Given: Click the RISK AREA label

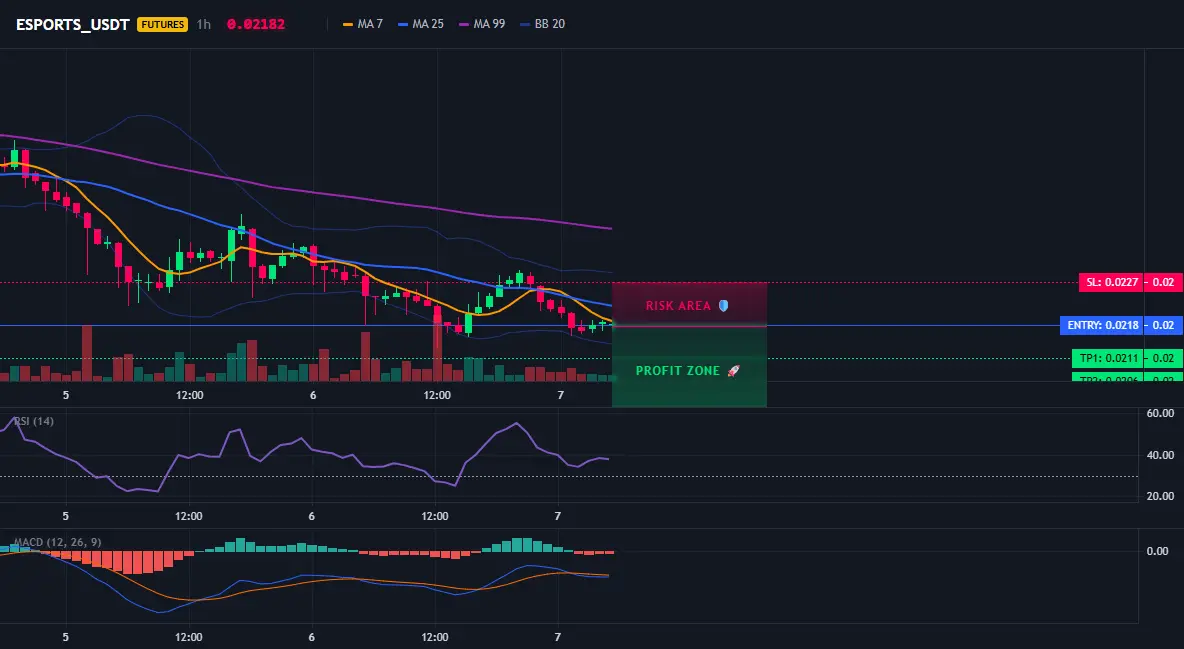Looking at the screenshot, I should [x=678, y=306].
